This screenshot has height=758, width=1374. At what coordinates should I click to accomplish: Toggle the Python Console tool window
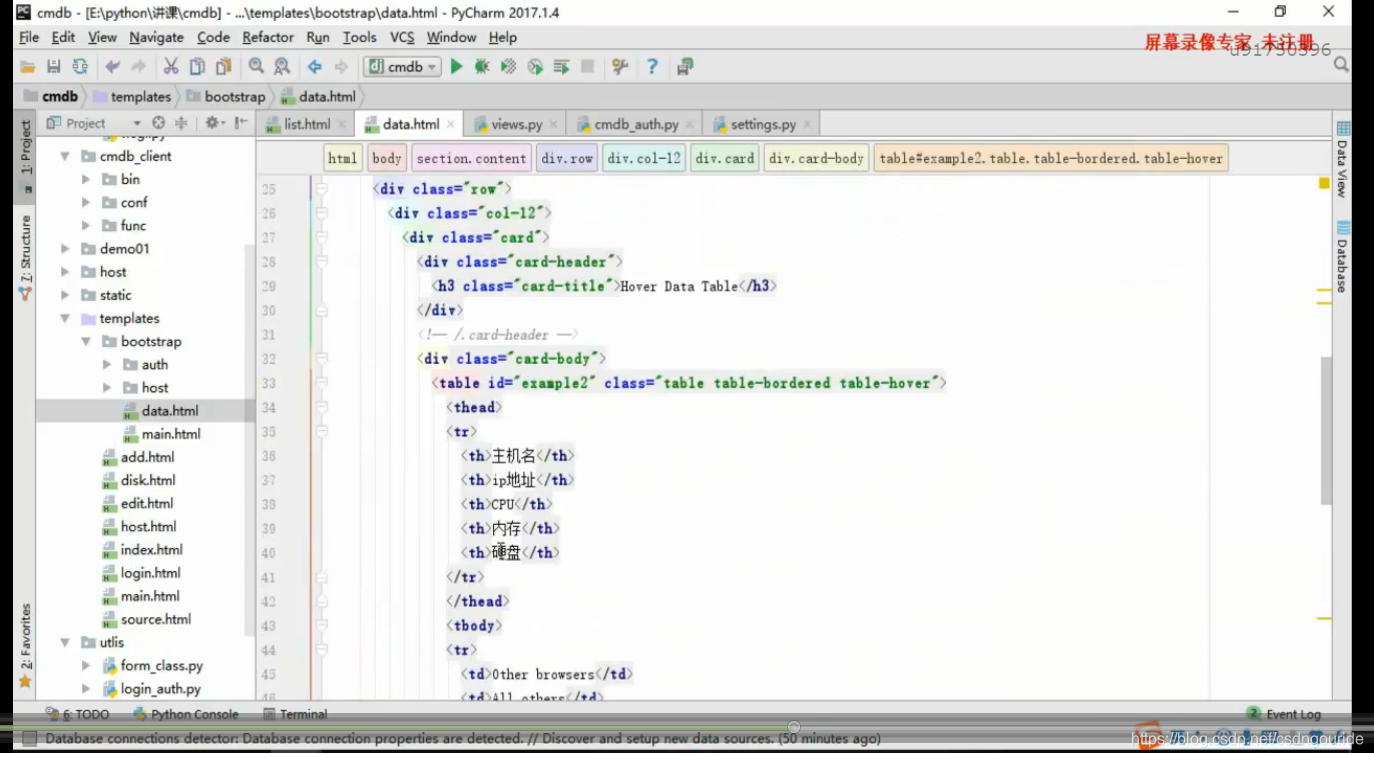pyautogui.click(x=186, y=714)
